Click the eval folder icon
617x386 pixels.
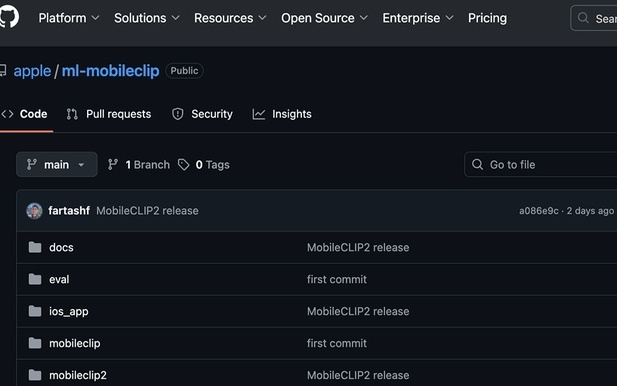coord(35,279)
